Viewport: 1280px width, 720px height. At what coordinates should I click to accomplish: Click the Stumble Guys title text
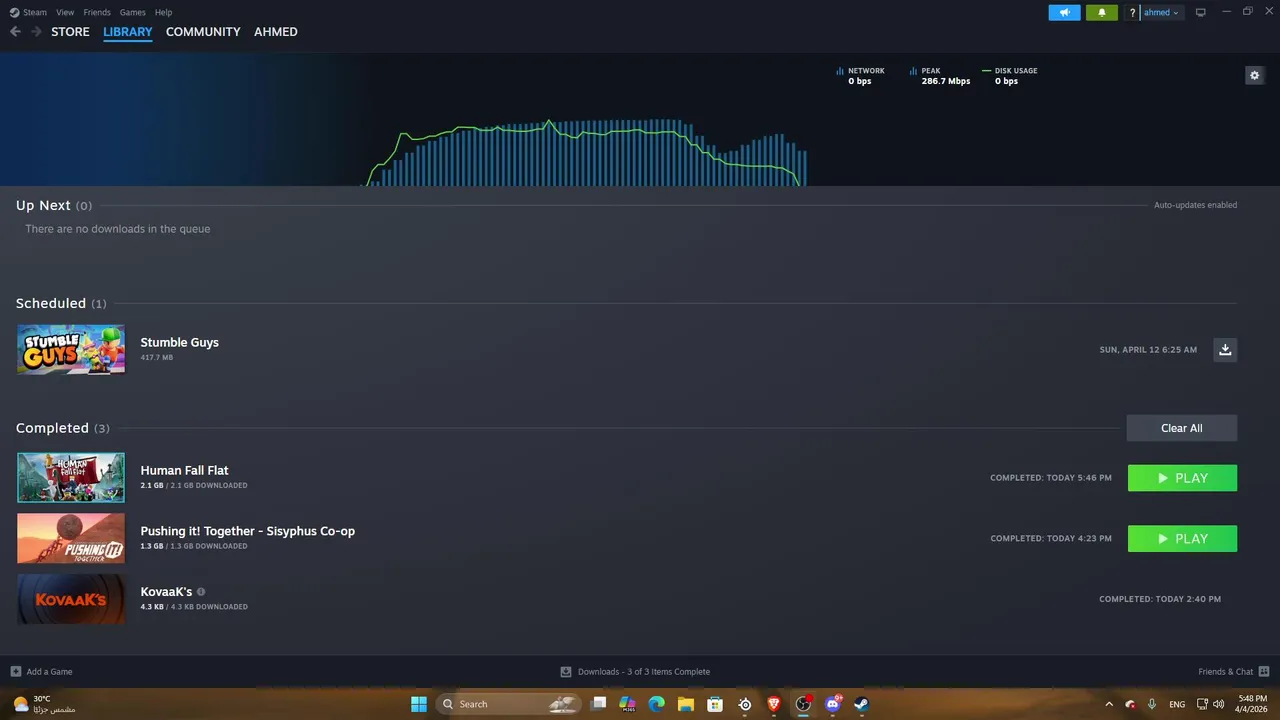pyautogui.click(x=180, y=342)
